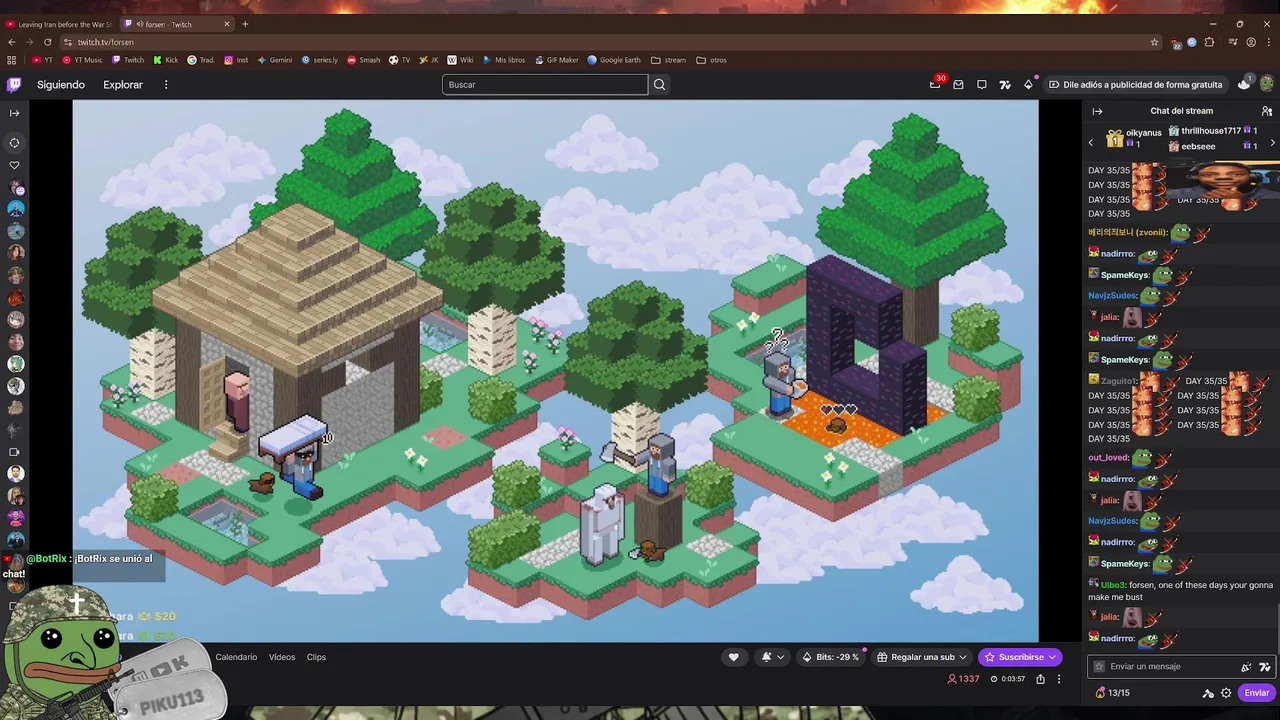Go to the Siguiendo page
Image resolution: width=1280 pixels, height=720 pixels.
[61, 85]
